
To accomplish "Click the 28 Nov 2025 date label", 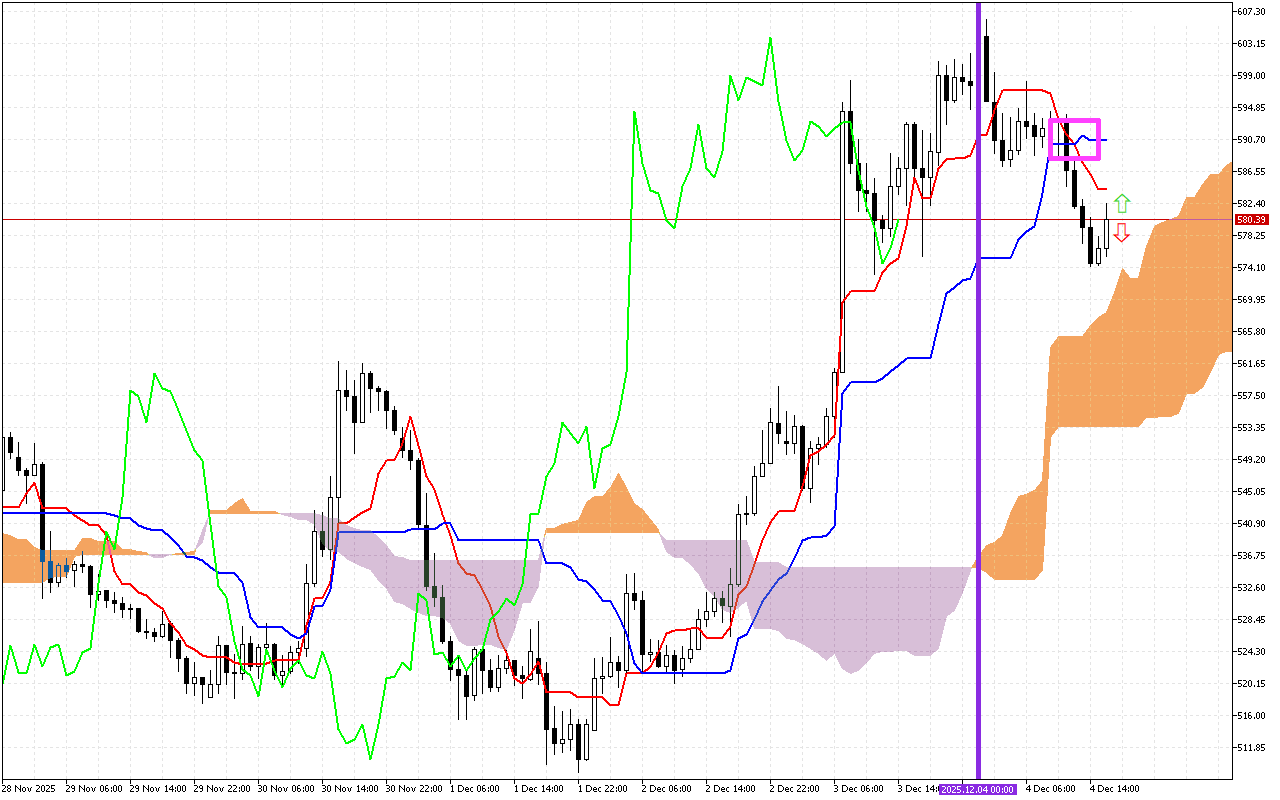I will pyautogui.click(x=30, y=789).
